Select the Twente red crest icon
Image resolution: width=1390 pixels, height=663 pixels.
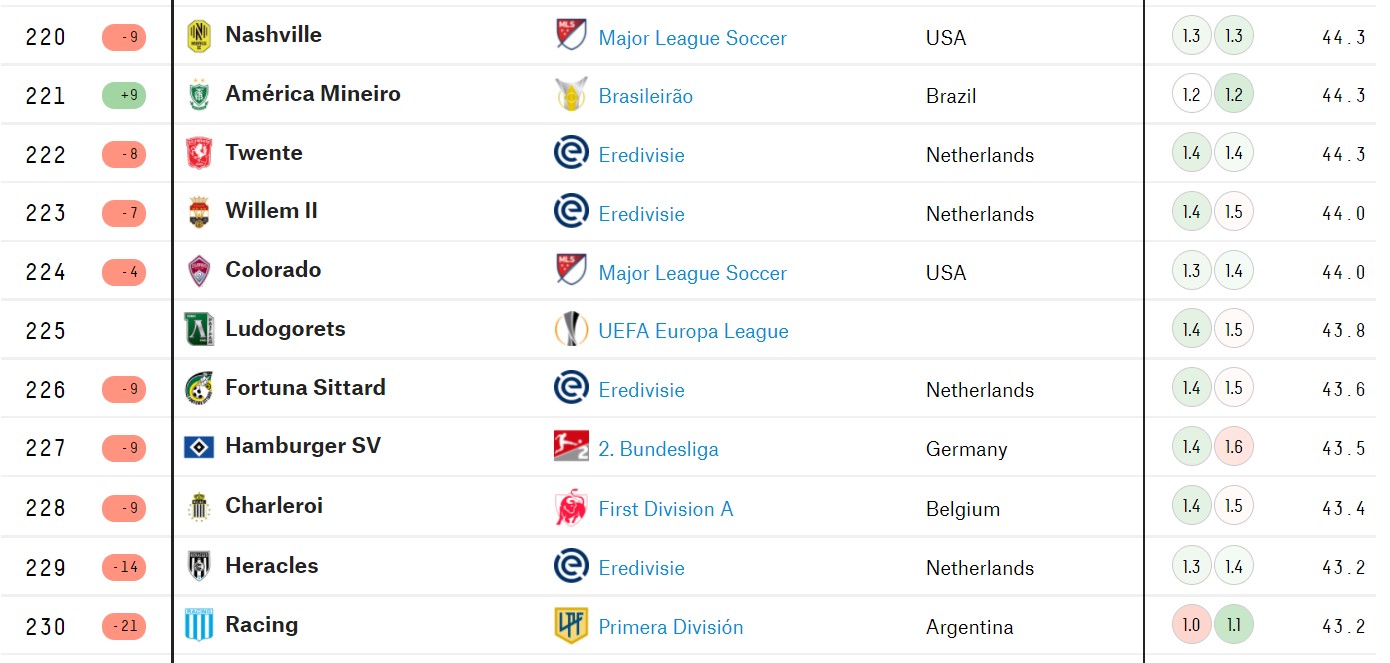[x=199, y=154]
